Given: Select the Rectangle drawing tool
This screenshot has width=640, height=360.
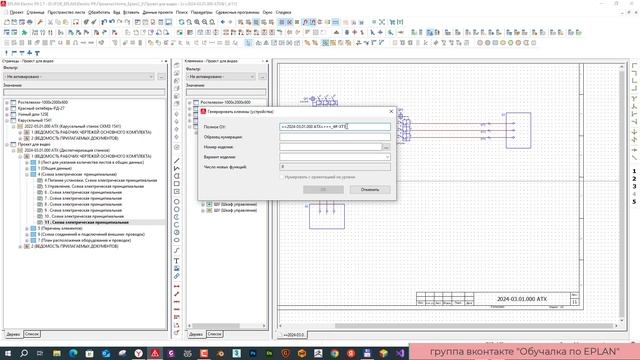Looking at the screenshot, I should [176, 184].
